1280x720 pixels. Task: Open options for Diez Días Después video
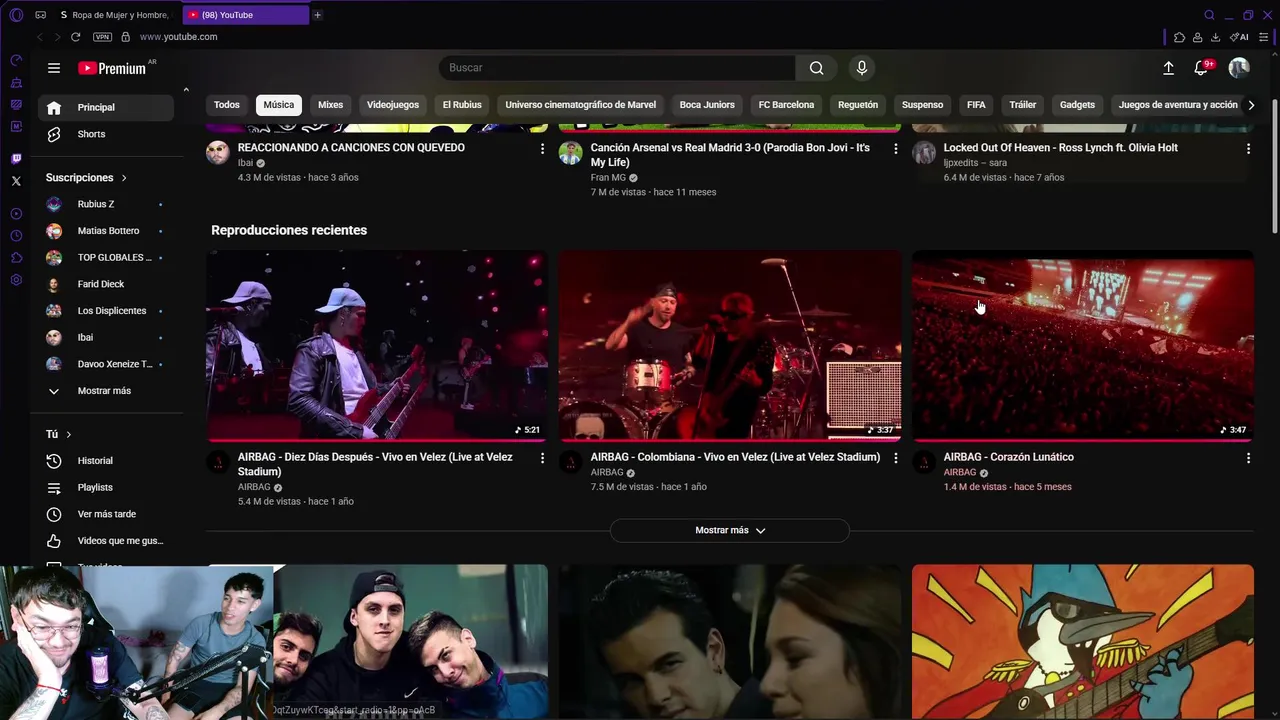[x=542, y=458]
